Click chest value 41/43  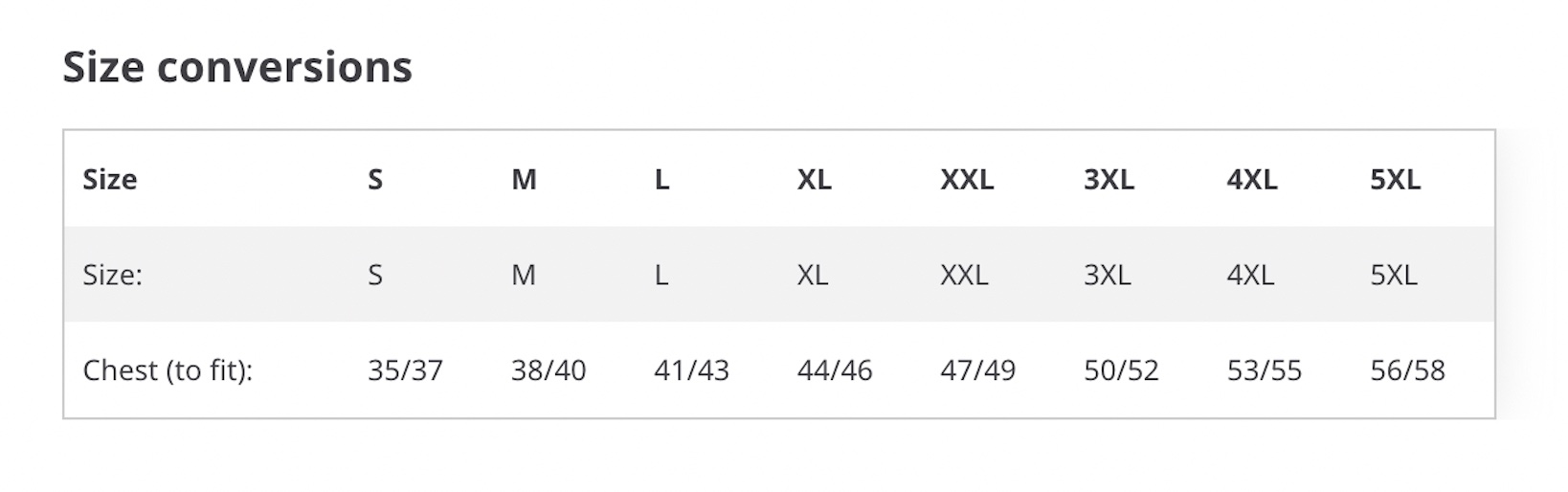click(691, 370)
